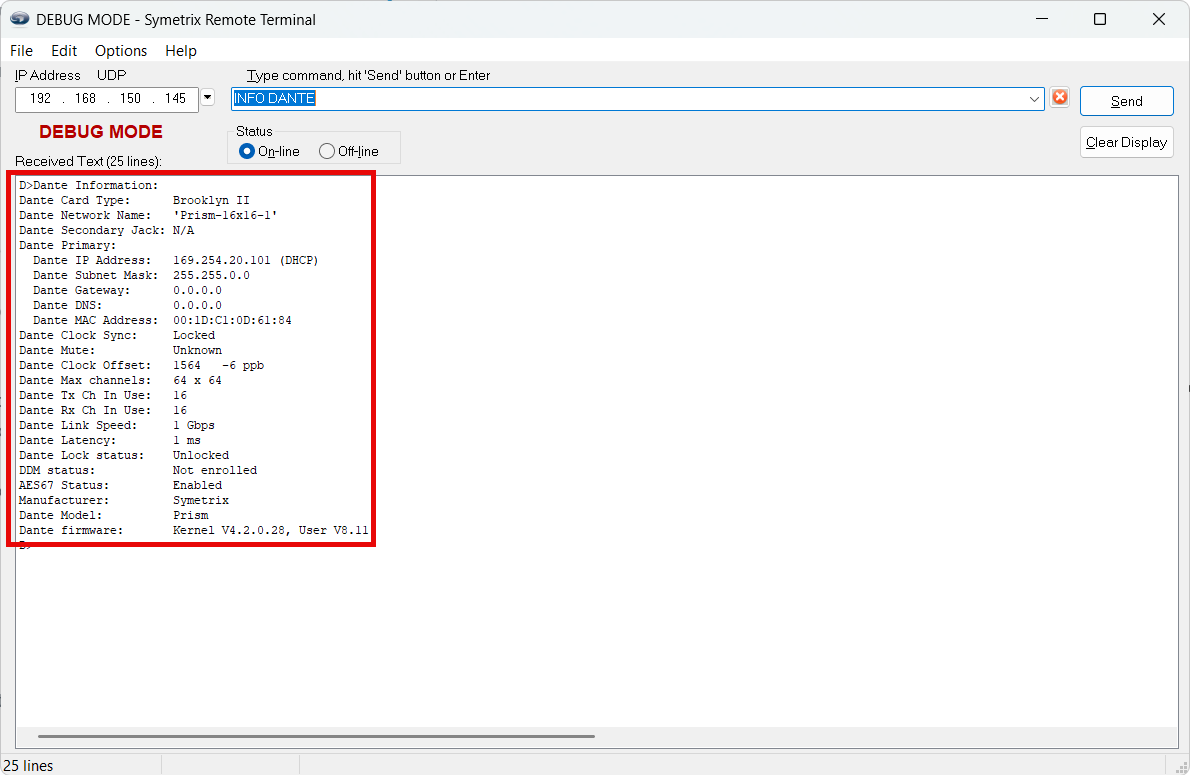1190x775 pixels.
Task: Click the Dante Clock Sync 'Locked' value
Action: coord(194,336)
